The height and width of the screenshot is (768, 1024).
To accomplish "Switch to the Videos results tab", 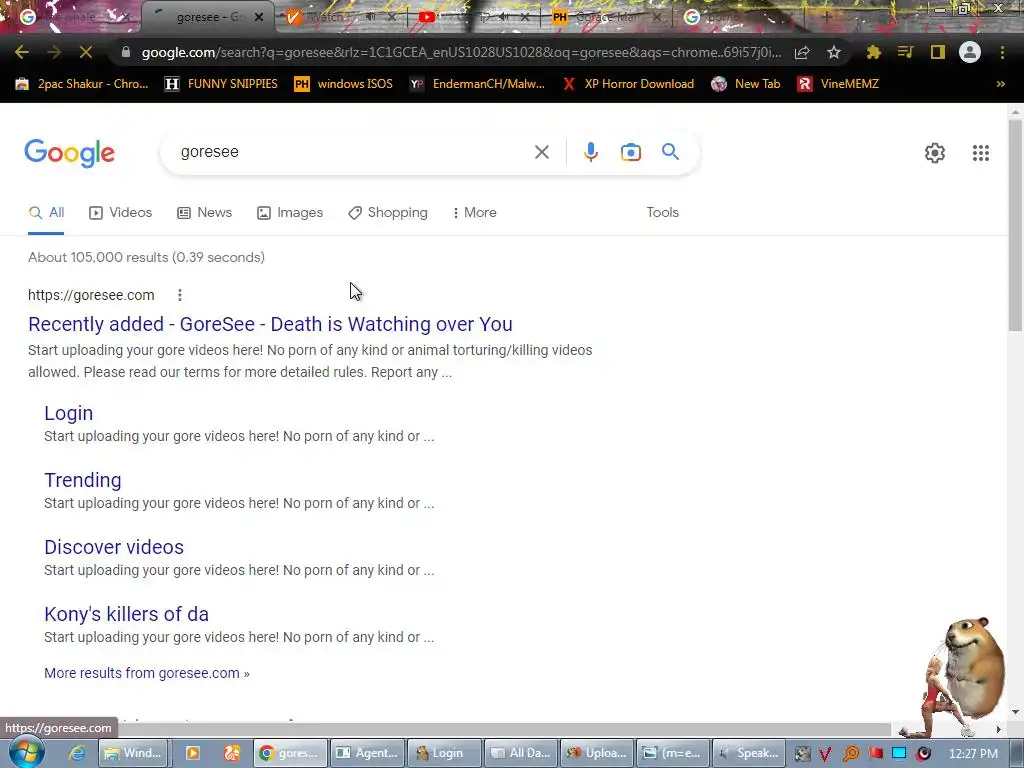I will tap(121, 213).
